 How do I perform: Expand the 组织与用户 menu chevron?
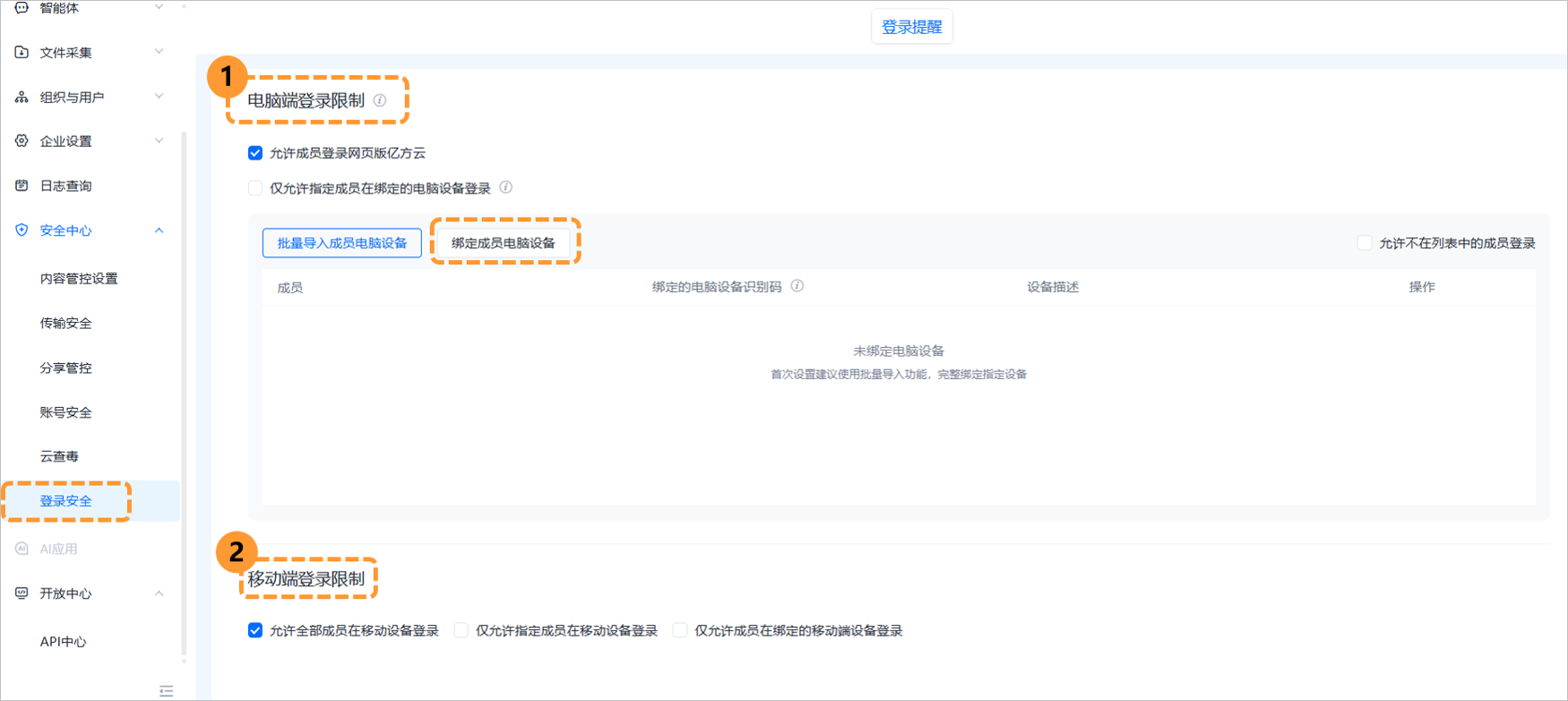159,96
